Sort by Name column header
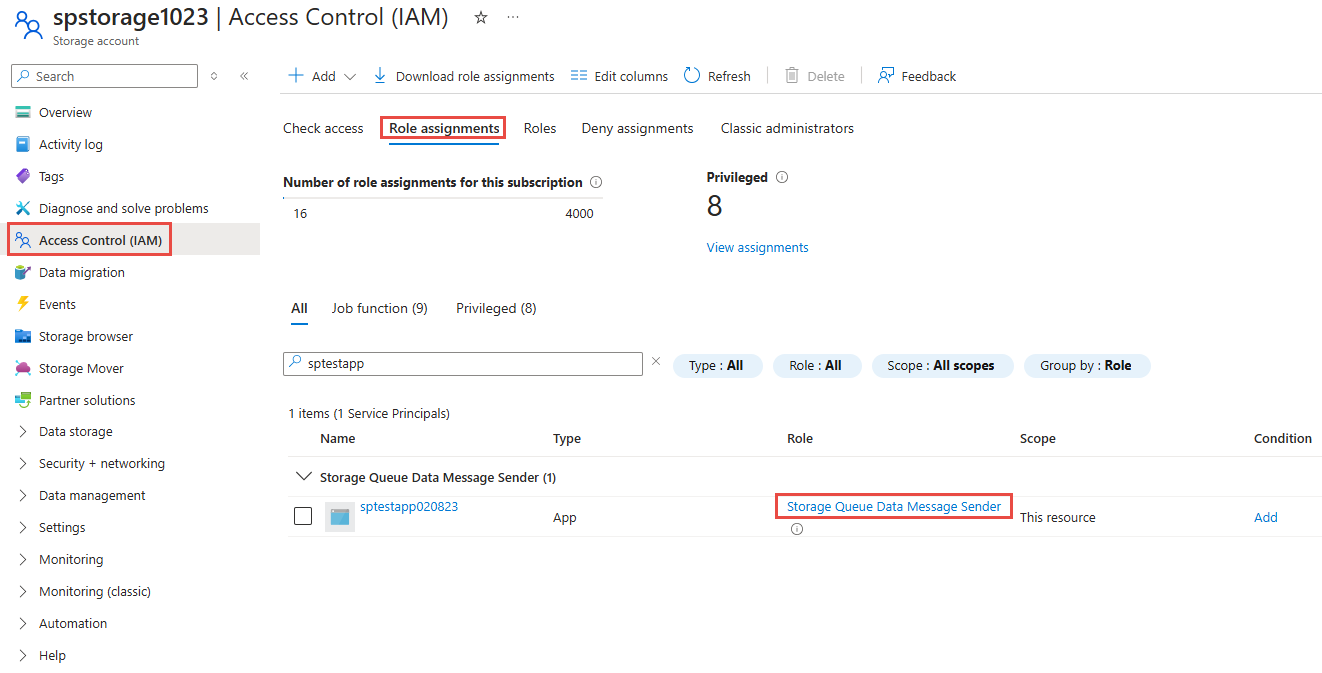The image size is (1322, 673). tap(337, 438)
